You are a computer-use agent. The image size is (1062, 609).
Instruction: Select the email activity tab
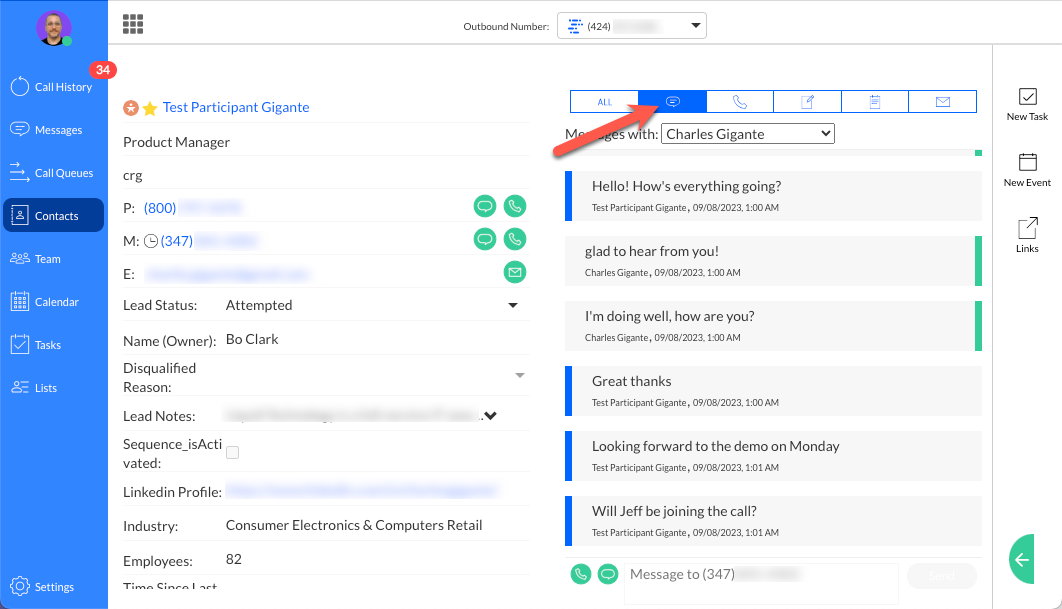[942, 102]
